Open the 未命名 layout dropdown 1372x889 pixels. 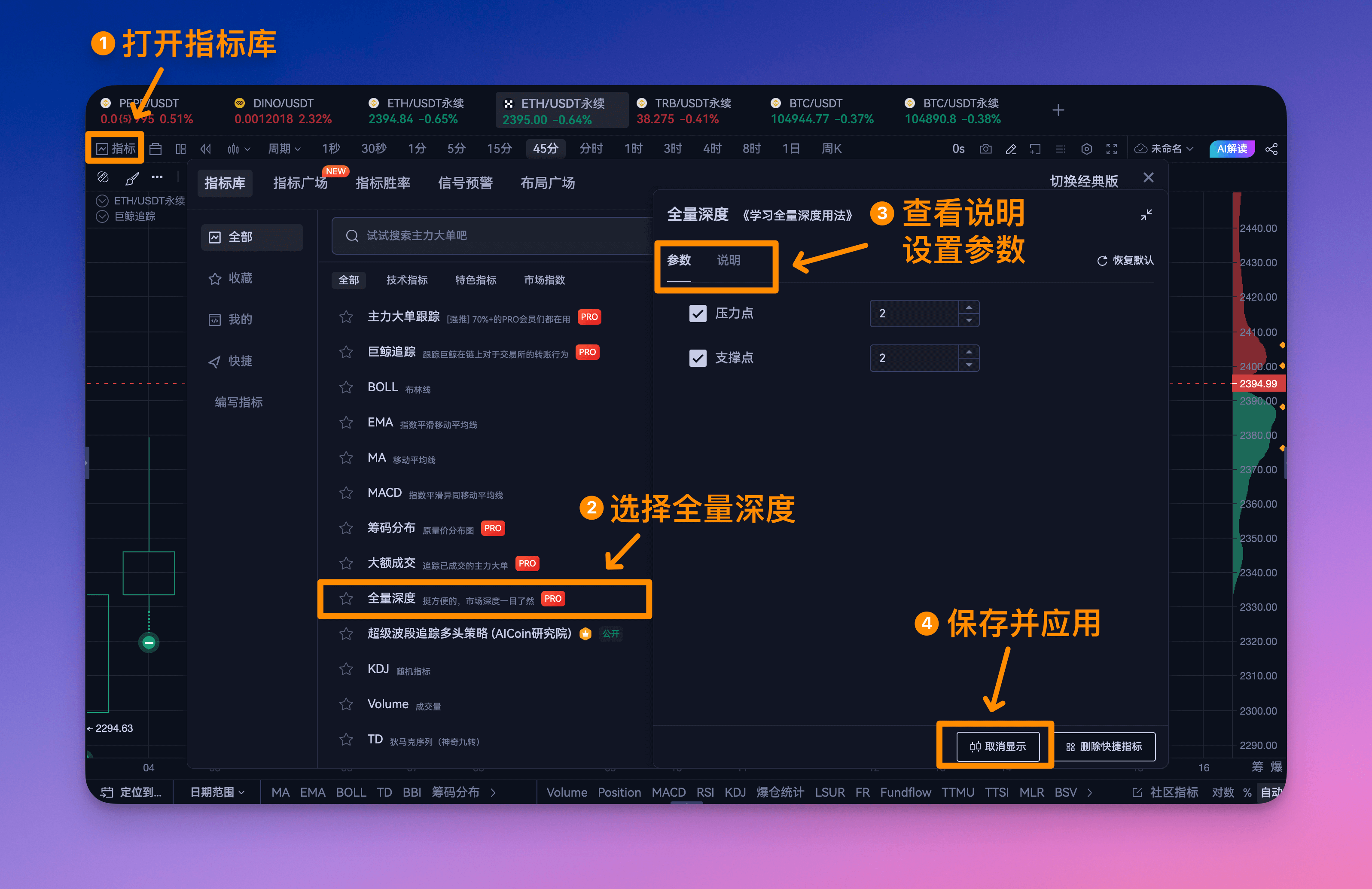coord(1163,149)
